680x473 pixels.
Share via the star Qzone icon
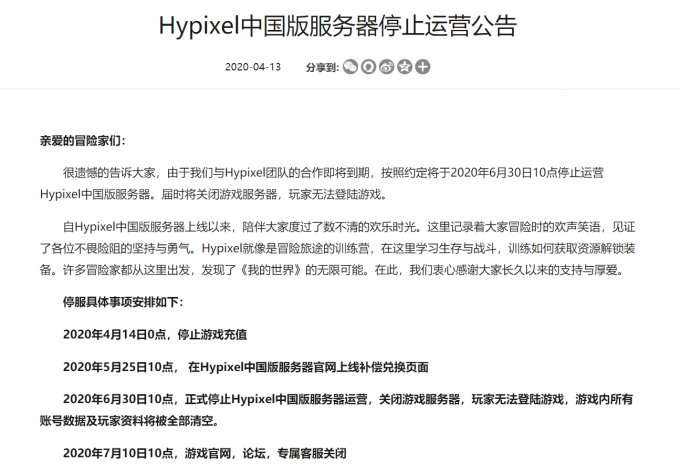(x=405, y=67)
